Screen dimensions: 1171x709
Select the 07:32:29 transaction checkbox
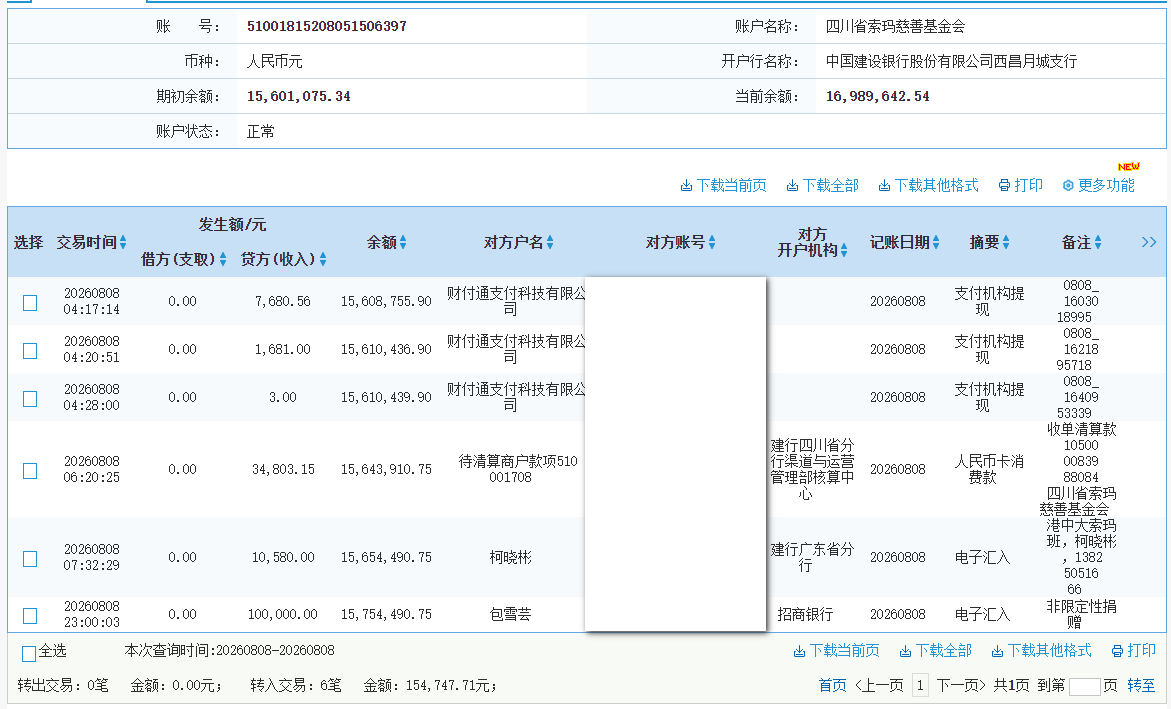point(30,559)
